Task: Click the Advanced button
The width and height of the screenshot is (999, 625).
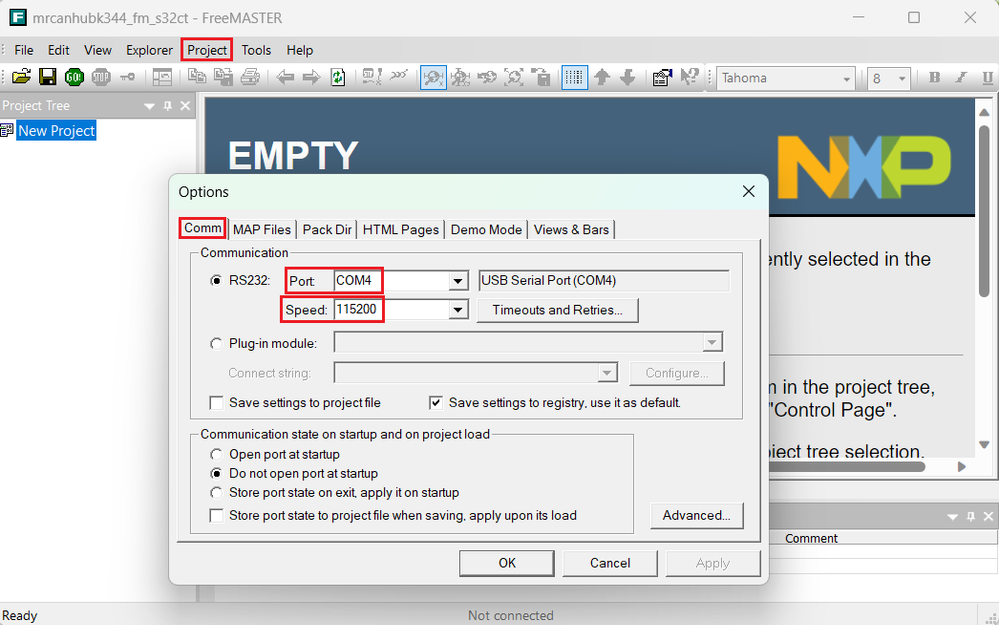Action: pyautogui.click(x=696, y=515)
